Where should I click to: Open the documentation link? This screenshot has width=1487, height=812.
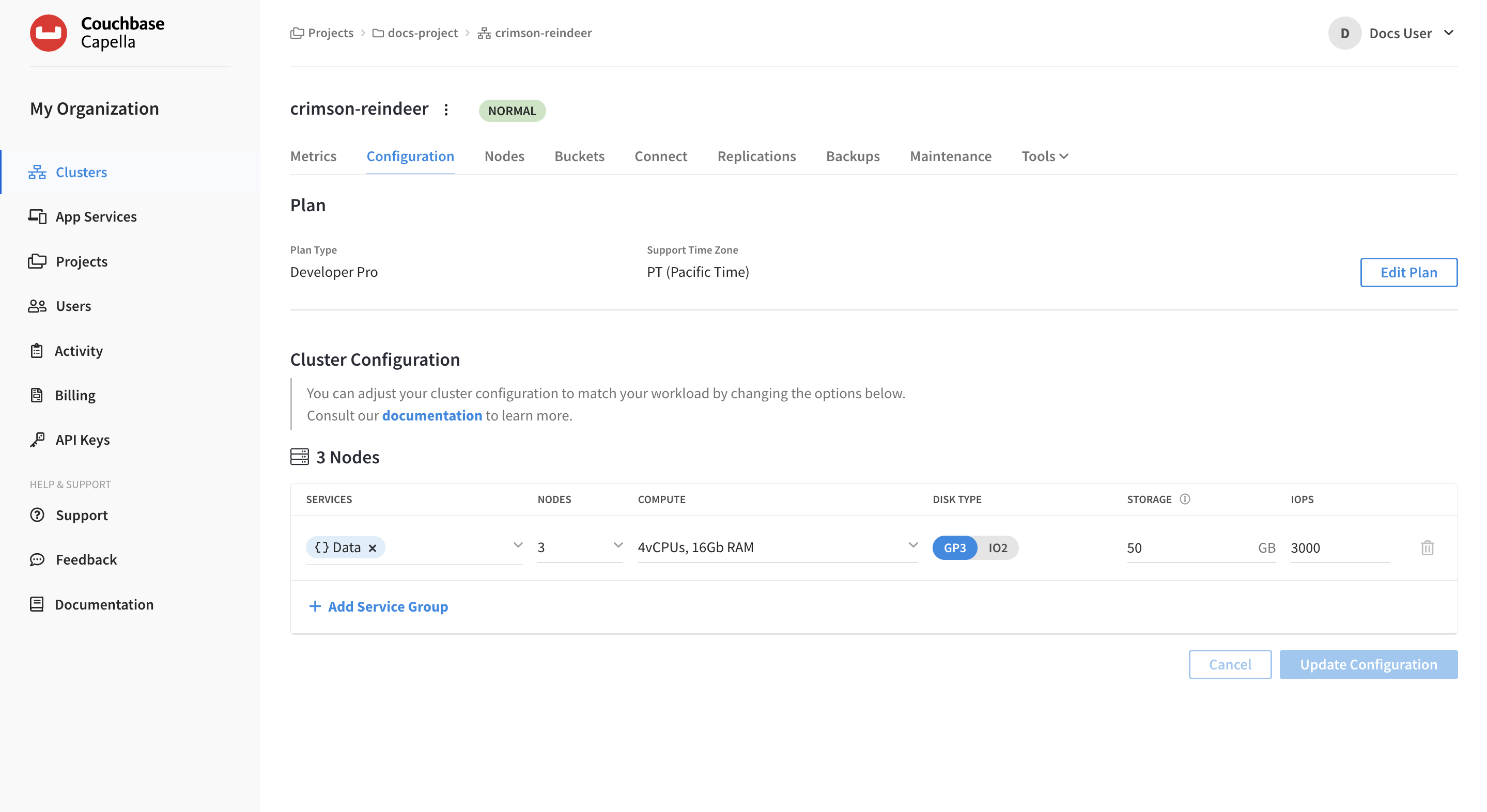point(432,415)
